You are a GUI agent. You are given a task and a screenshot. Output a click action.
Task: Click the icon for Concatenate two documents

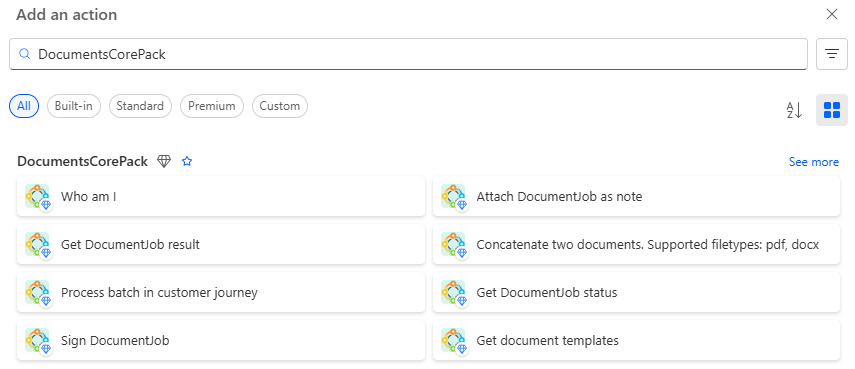coord(454,245)
